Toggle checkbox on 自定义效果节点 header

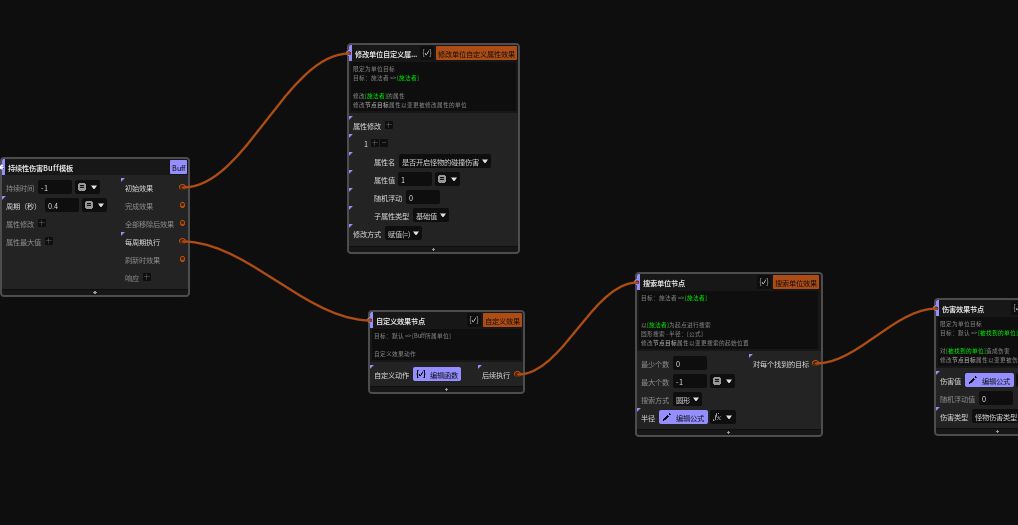474,321
